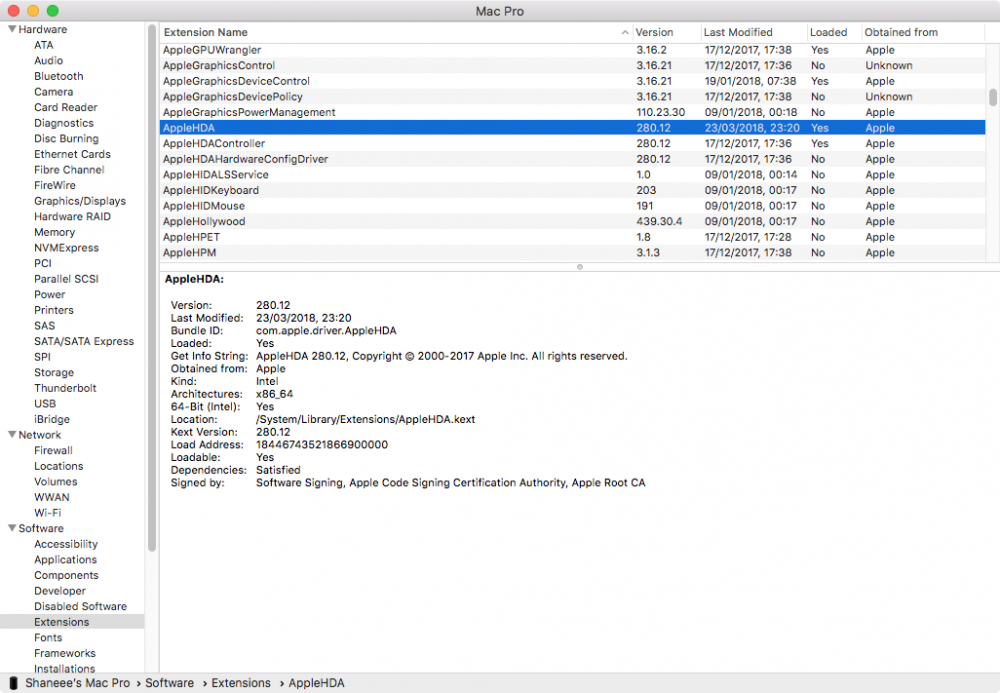
Task: Open the Camera hardware category
Action: tap(54, 92)
